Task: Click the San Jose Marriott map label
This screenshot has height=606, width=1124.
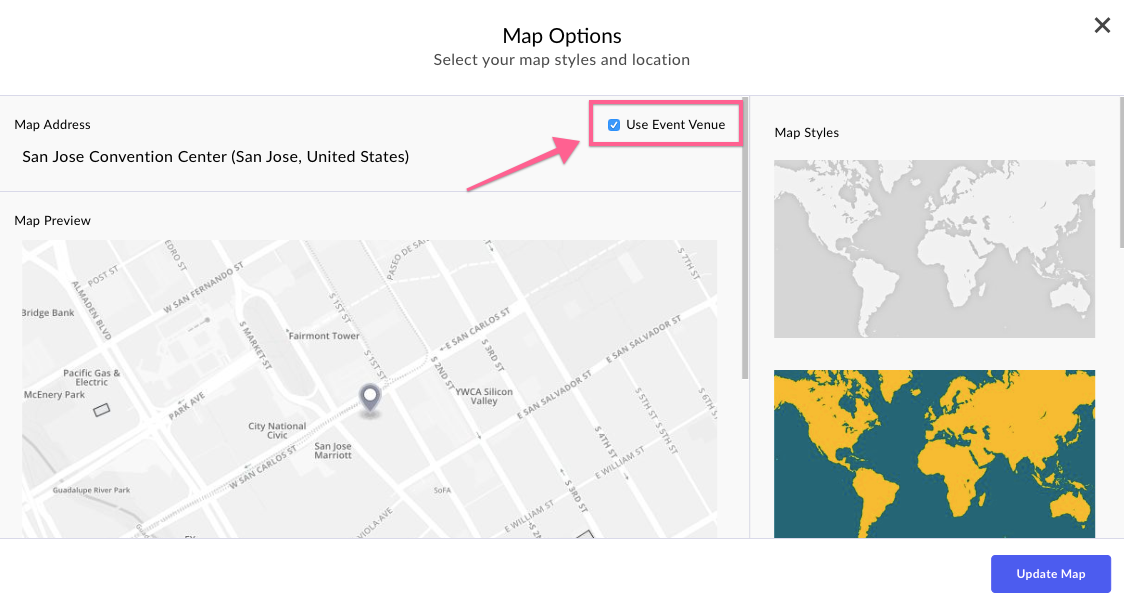Action: point(333,450)
